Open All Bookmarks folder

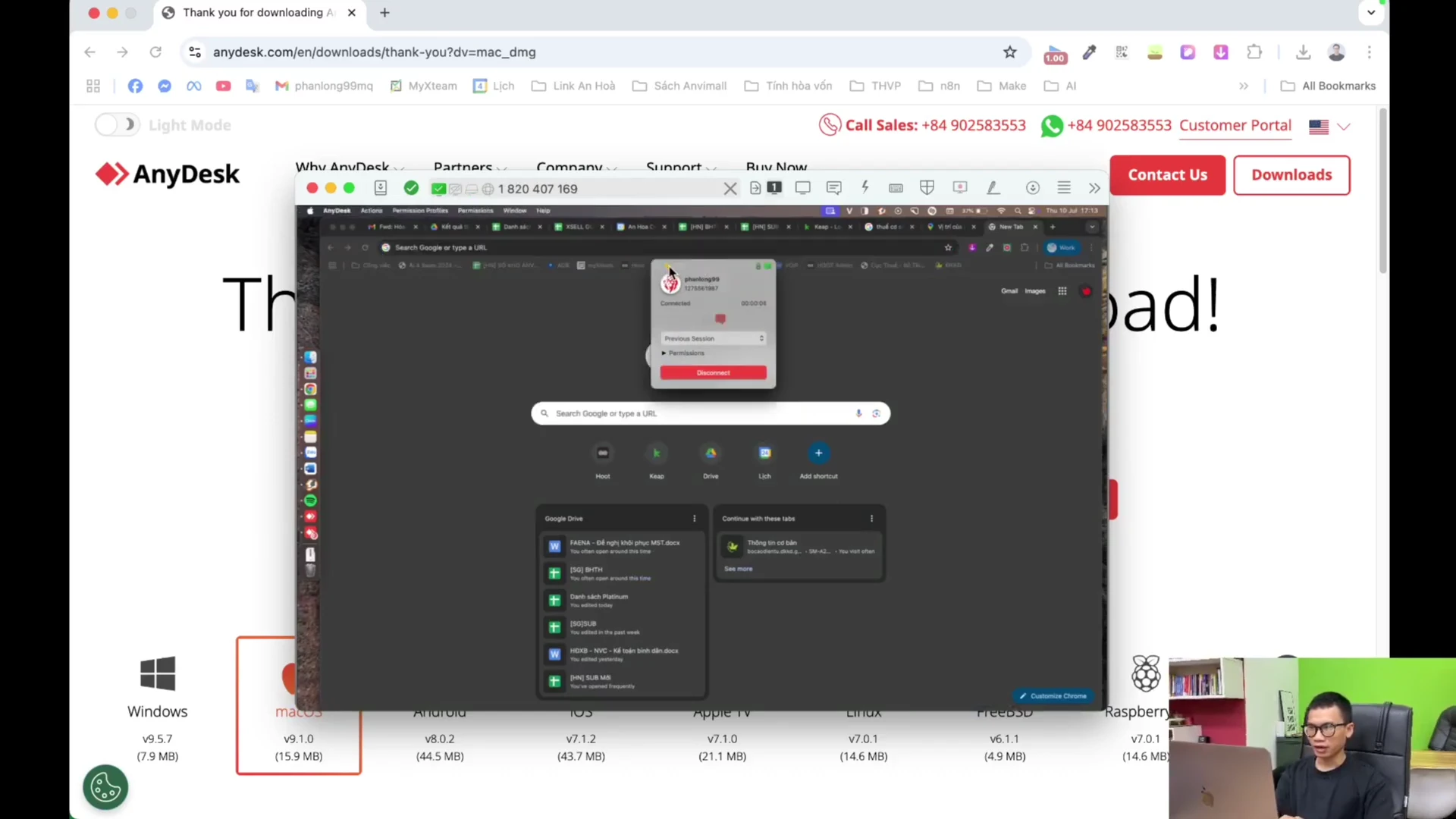click(1328, 86)
